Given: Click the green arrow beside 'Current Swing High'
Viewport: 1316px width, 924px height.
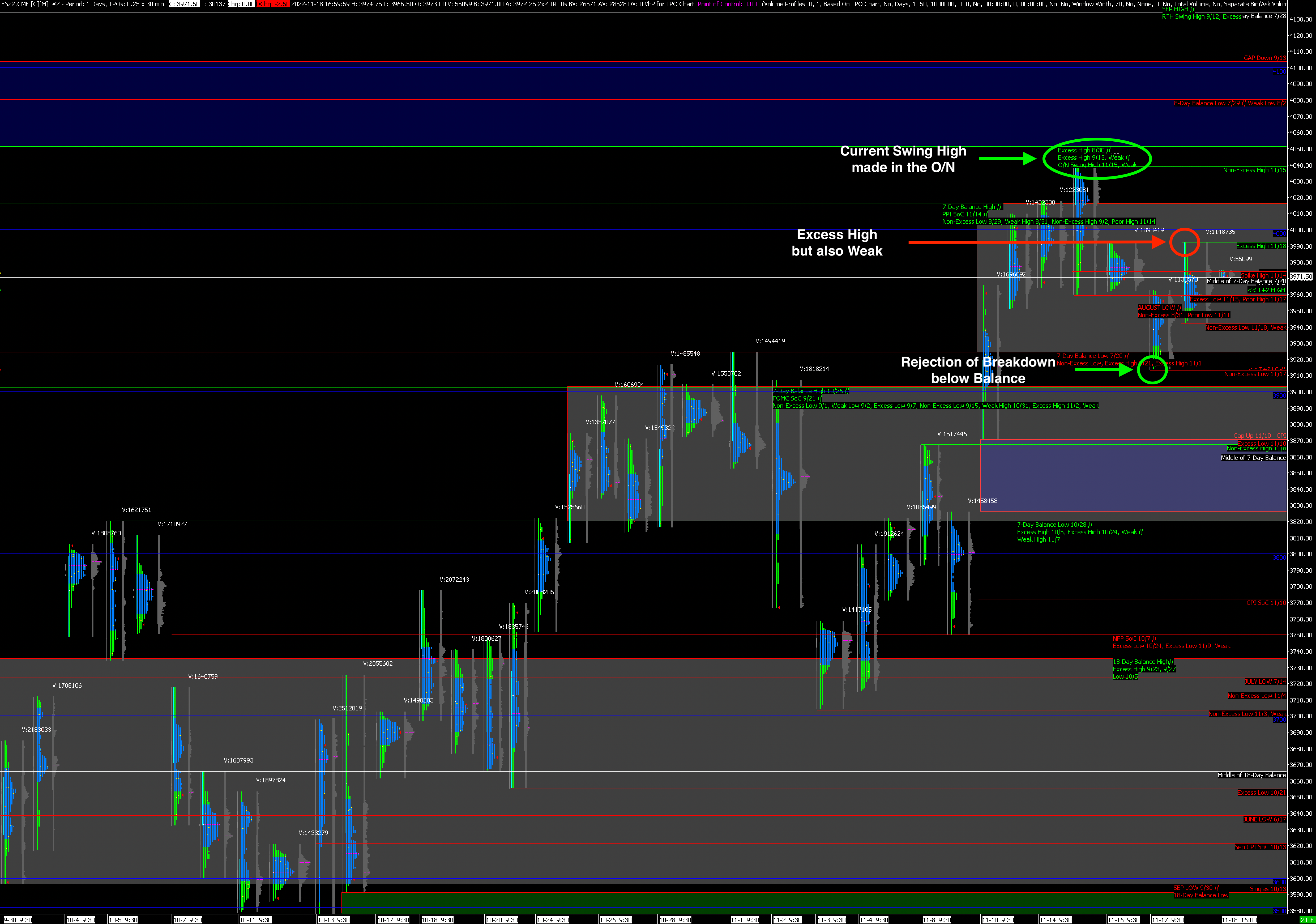Looking at the screenshot, I should (x=1007, y=158).
